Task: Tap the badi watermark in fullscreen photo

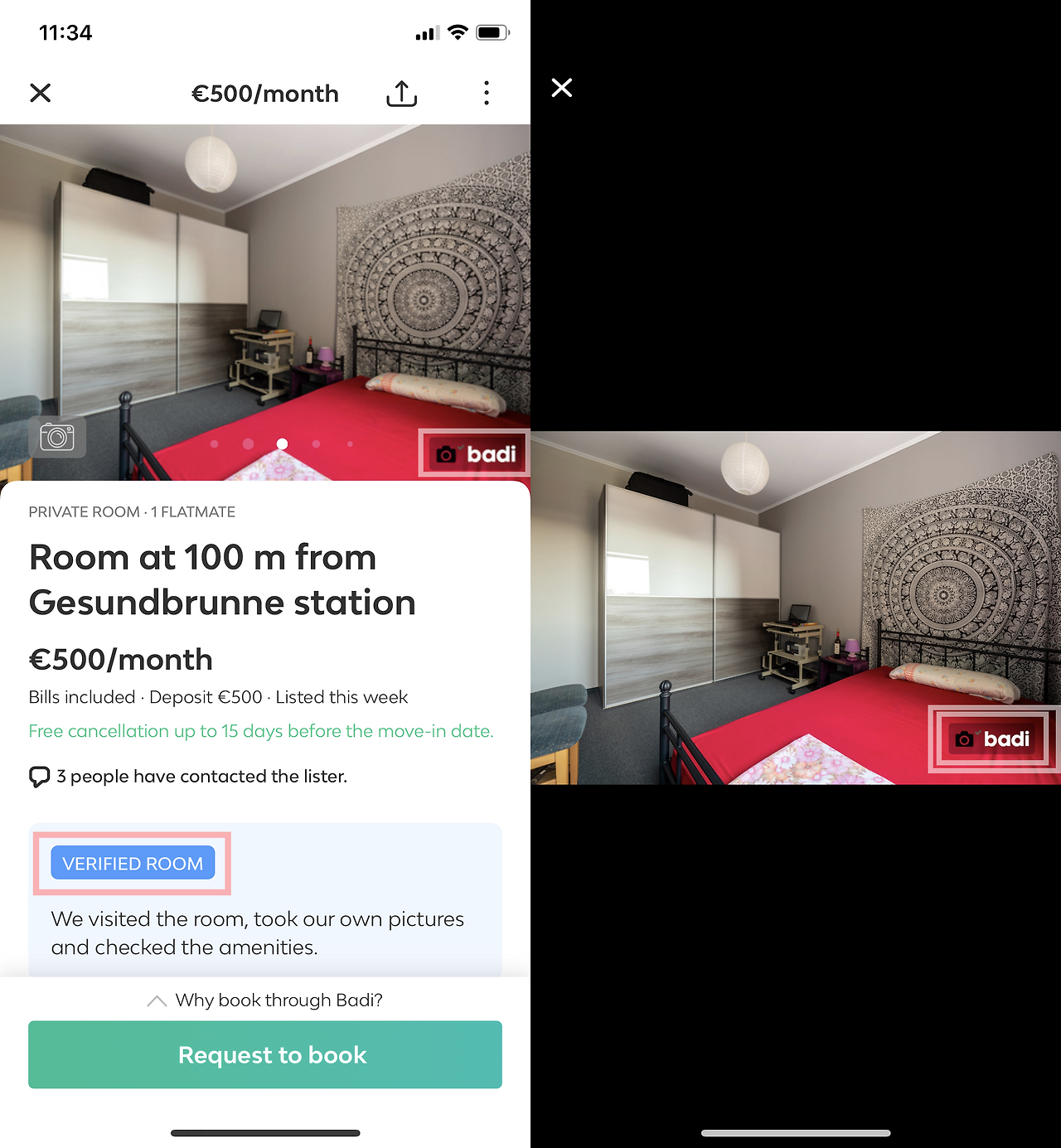Action: coord(993,739)
